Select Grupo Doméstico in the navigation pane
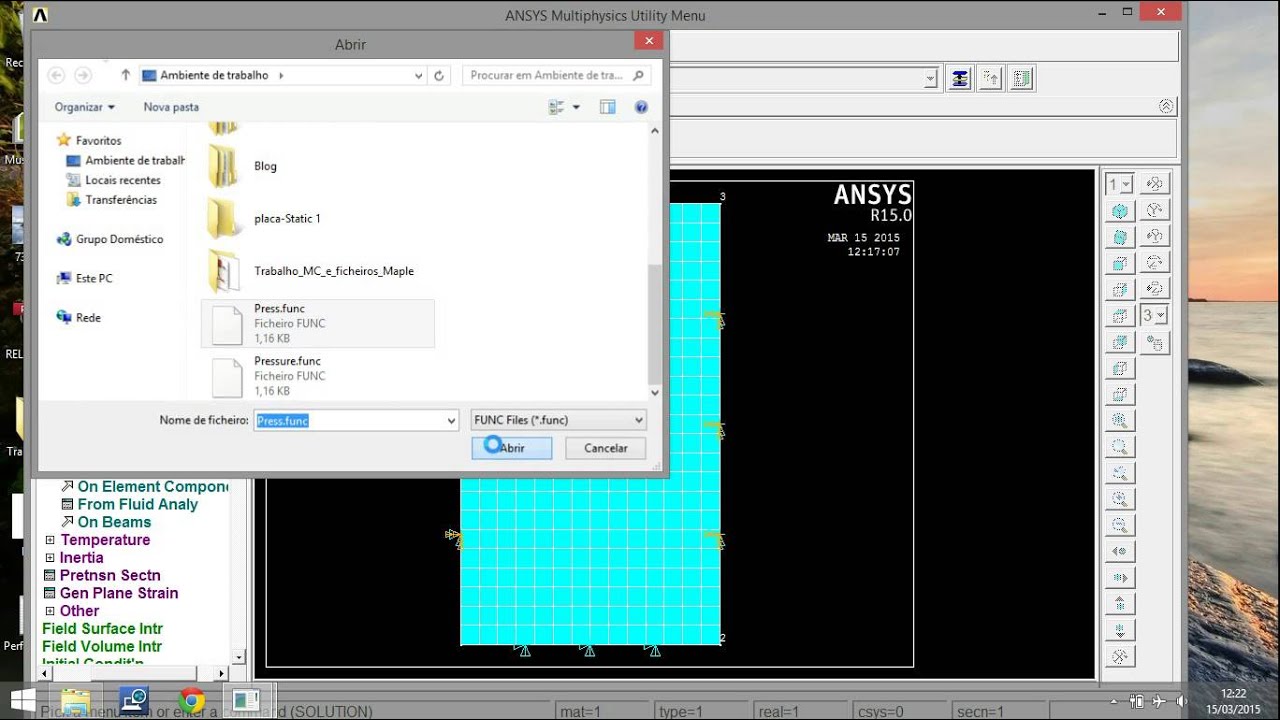The width and height of the screenshot is (1280, 720). pyautogui.click(x=111, y=239)
